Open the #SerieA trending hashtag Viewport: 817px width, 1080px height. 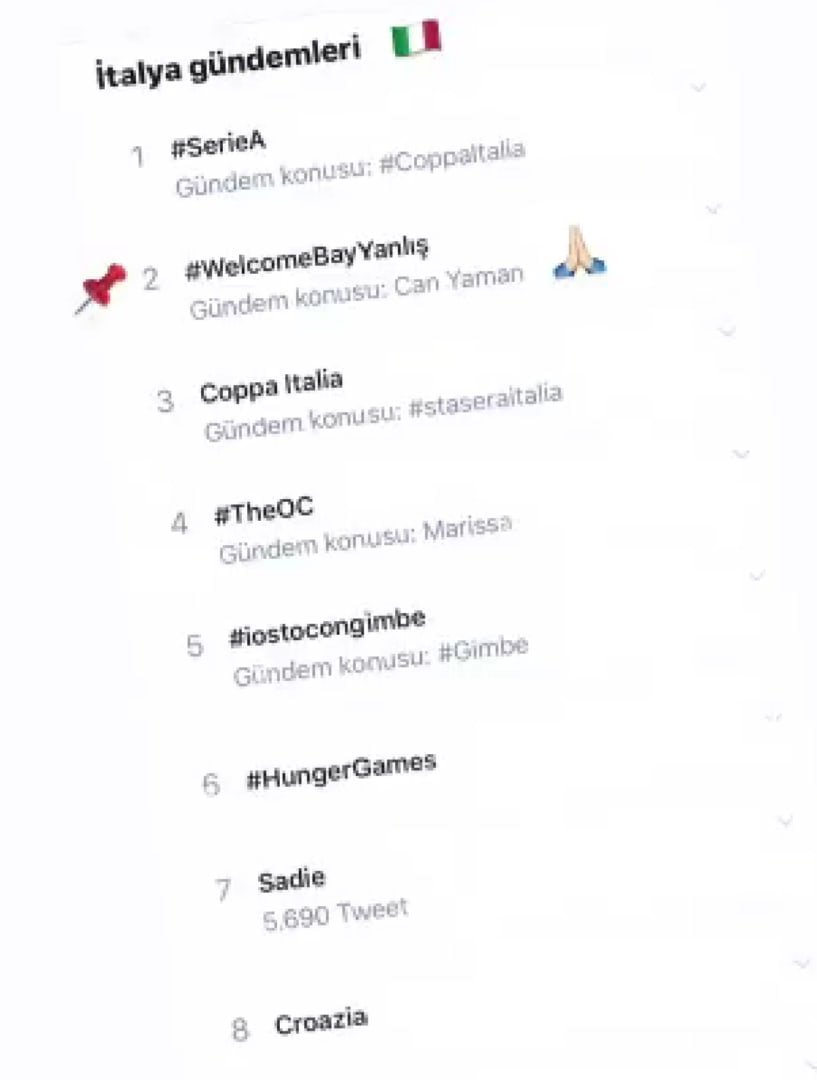click(x=218, y=143)
